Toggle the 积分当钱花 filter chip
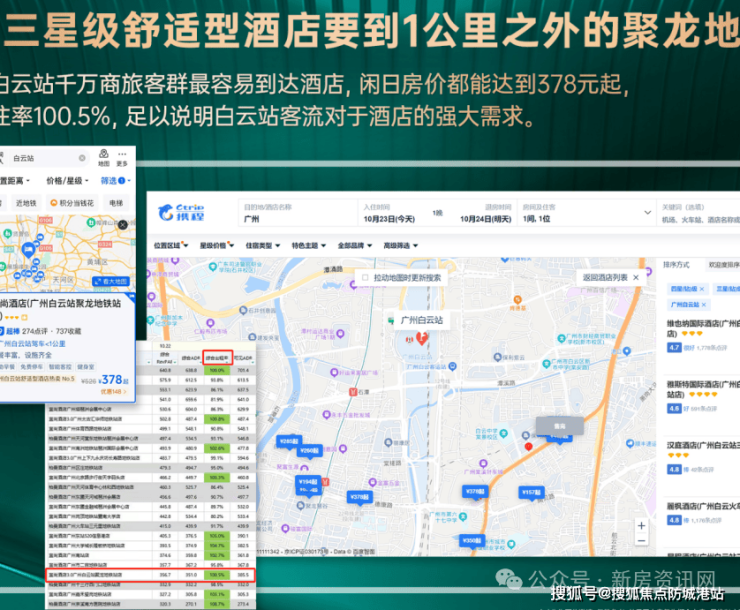The height and width of the screenshot is (610, 740). [72, 203]
